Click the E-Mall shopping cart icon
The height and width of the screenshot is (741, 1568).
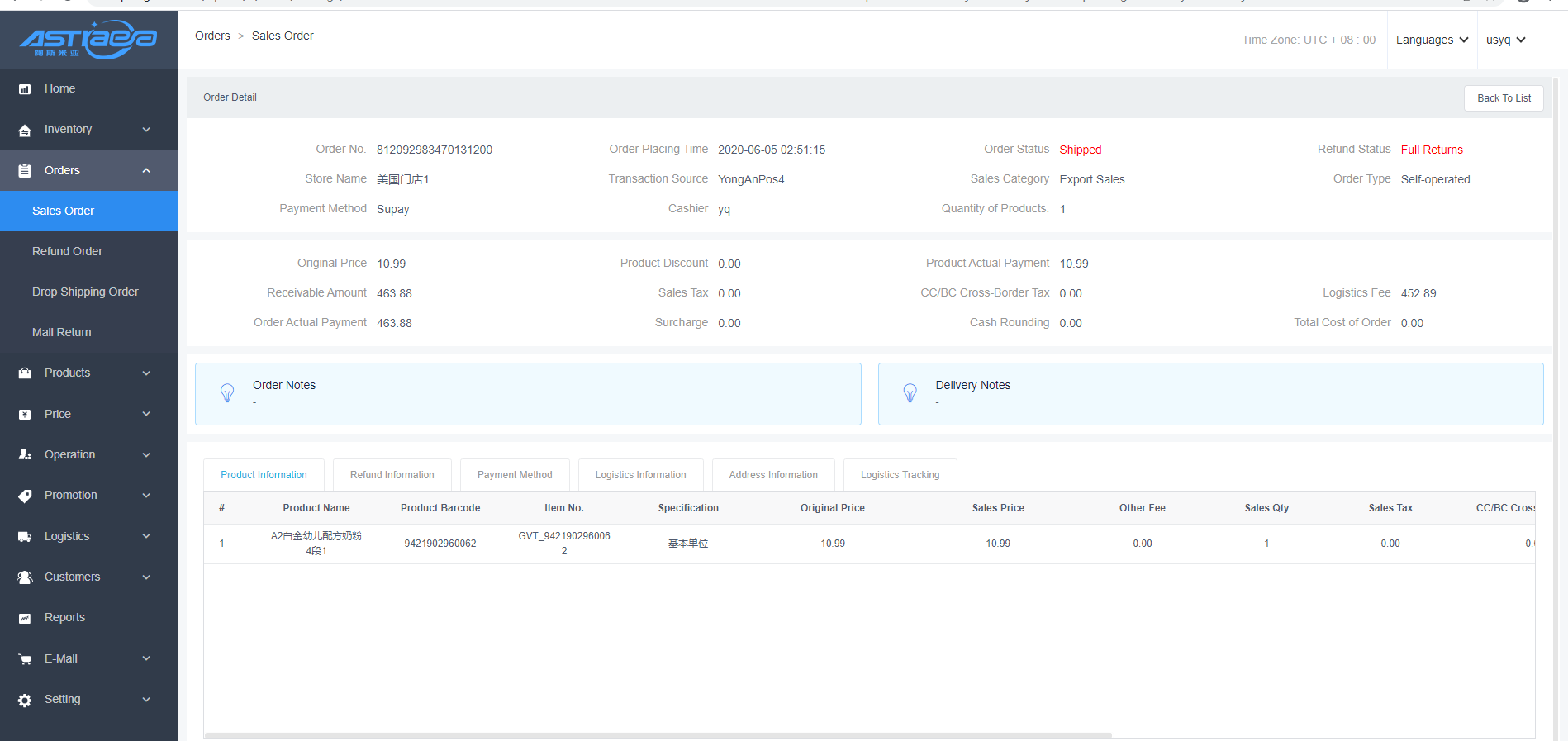coord(25,659)
